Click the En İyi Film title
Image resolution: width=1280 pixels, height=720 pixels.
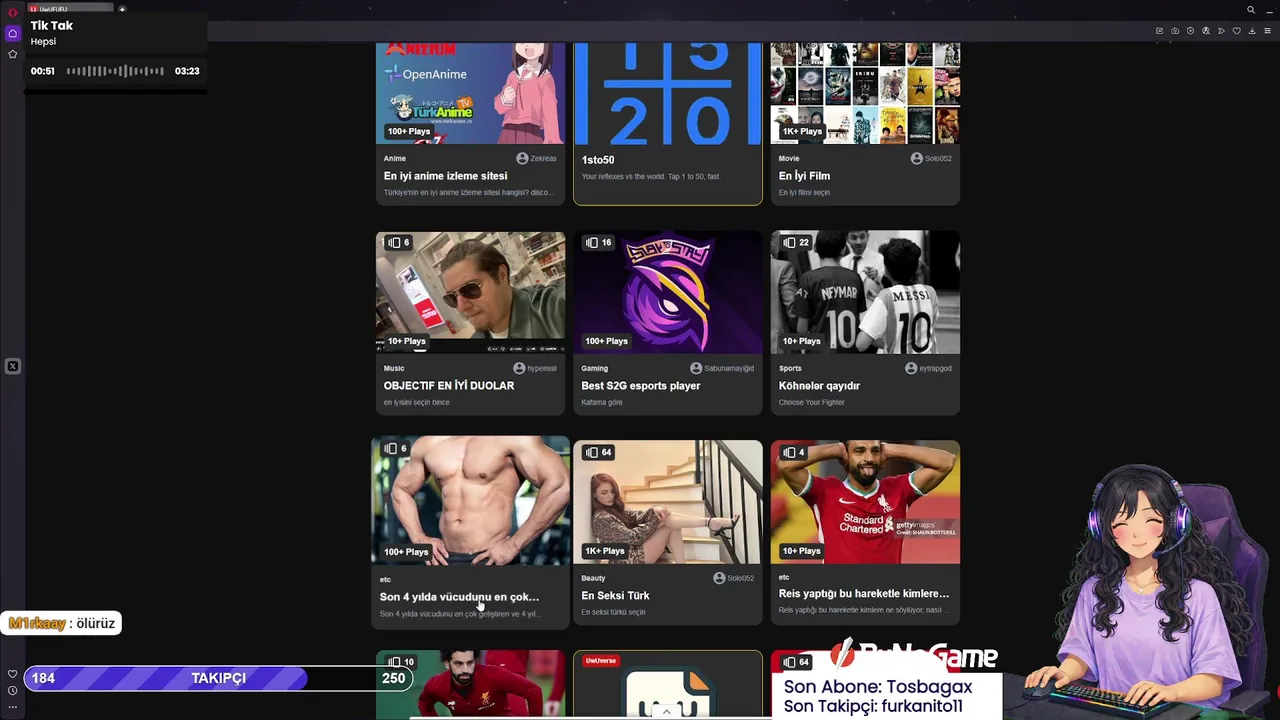coord(804,176)
